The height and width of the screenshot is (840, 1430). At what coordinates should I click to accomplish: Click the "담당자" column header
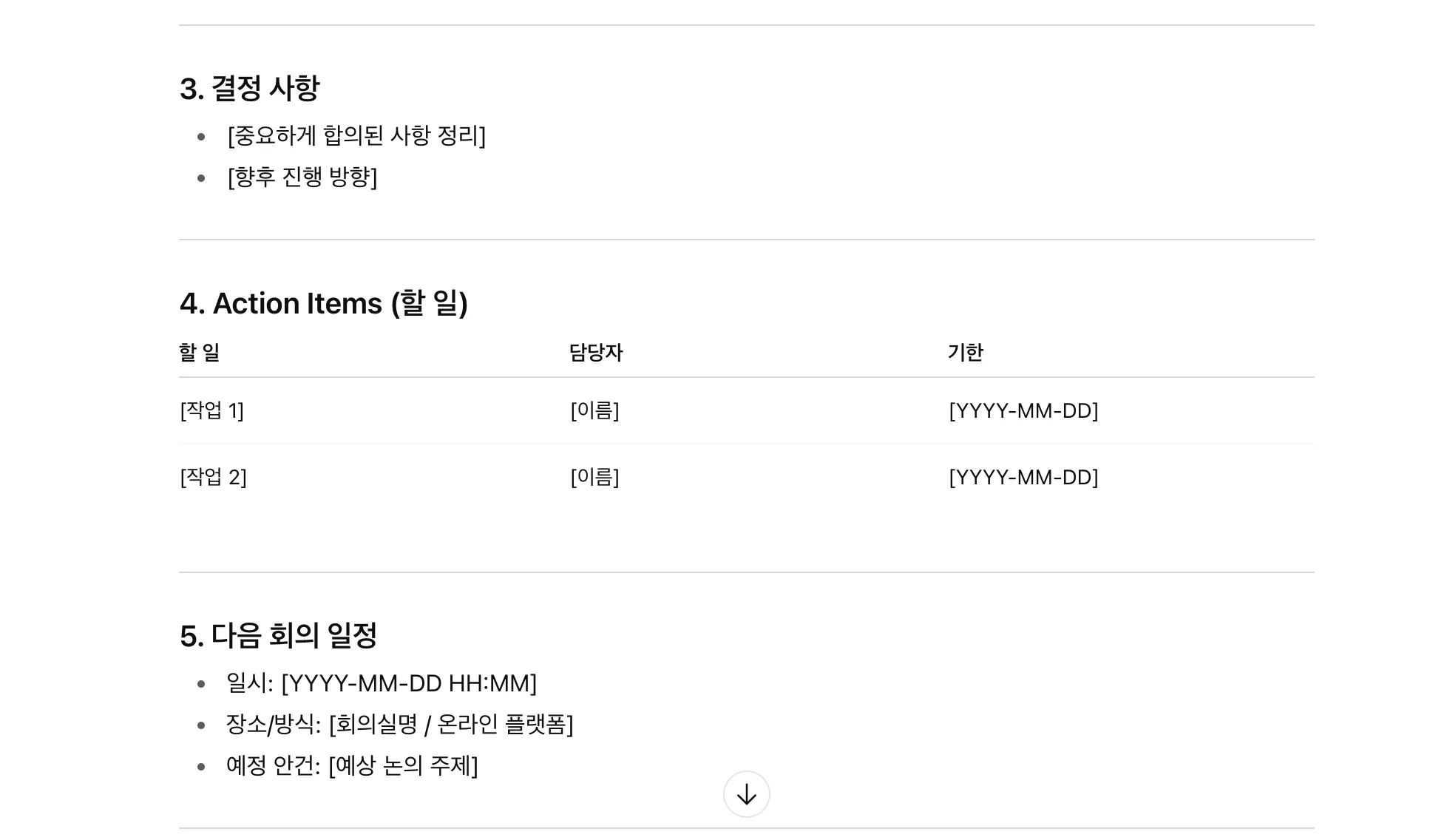pos(595,353)
